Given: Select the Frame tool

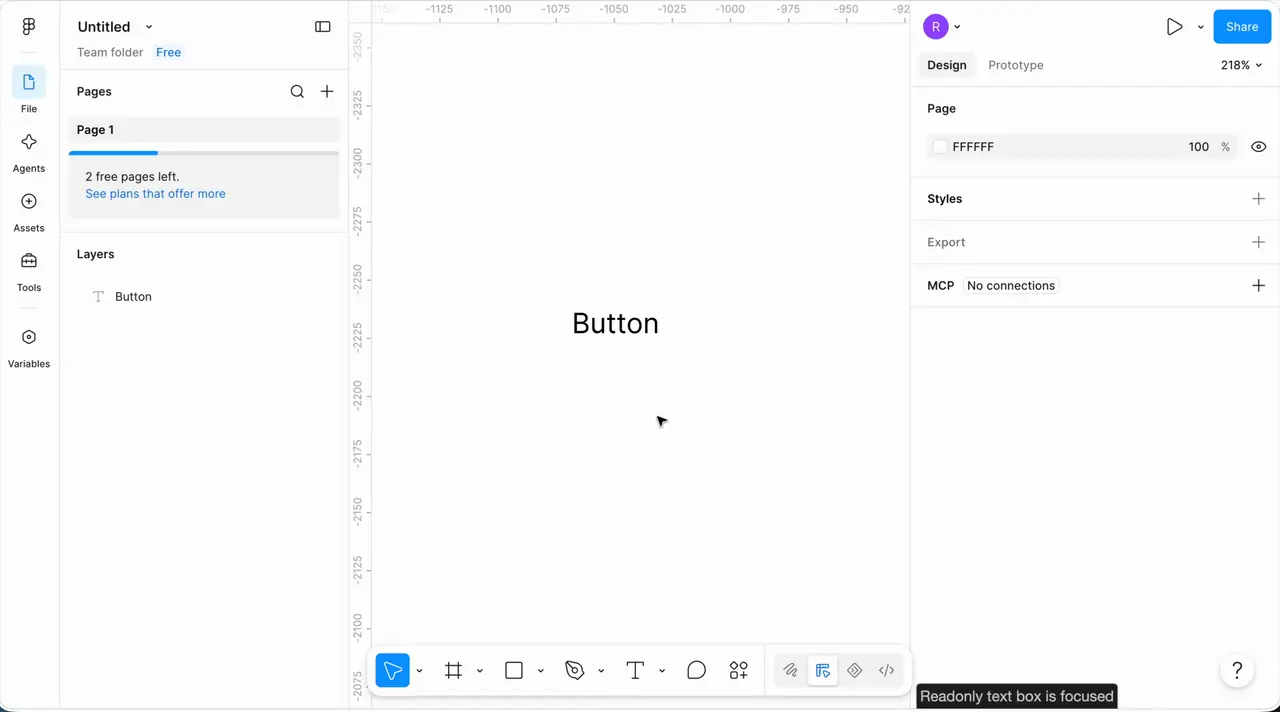Looking at the screenshot, I should tap(453, 670).
